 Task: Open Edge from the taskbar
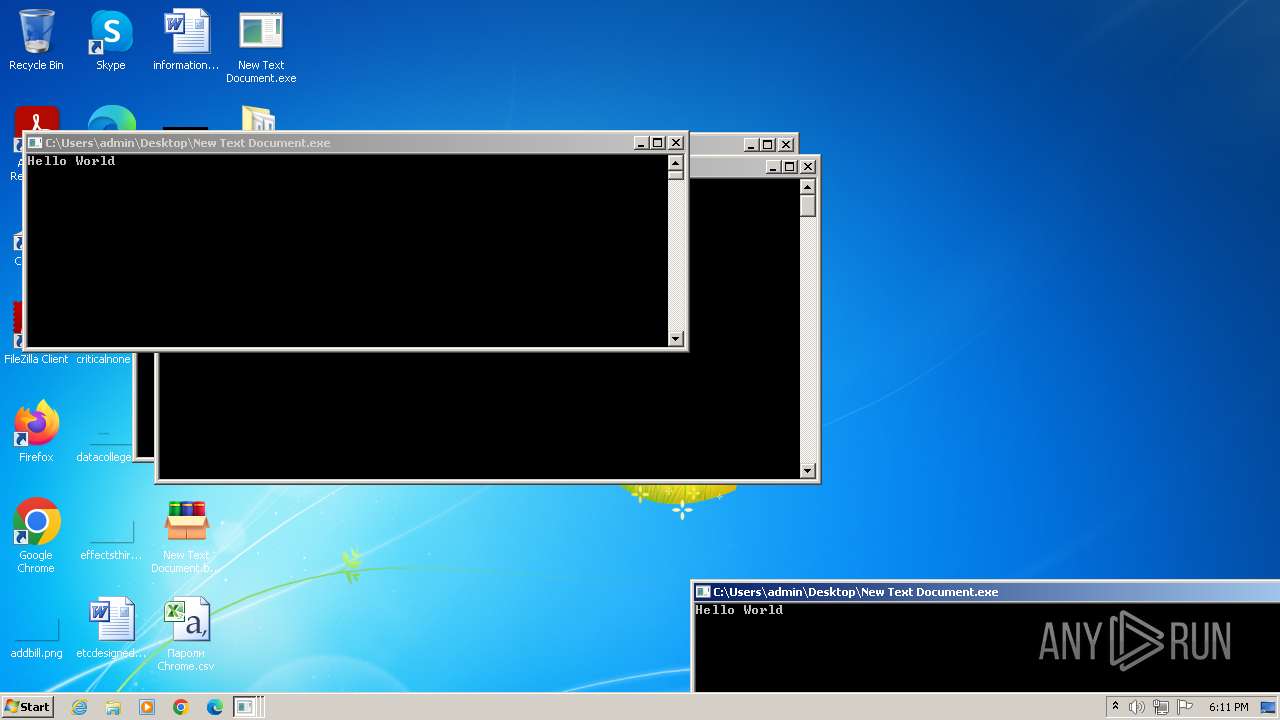pyautogui.click(x=215, y=707)
